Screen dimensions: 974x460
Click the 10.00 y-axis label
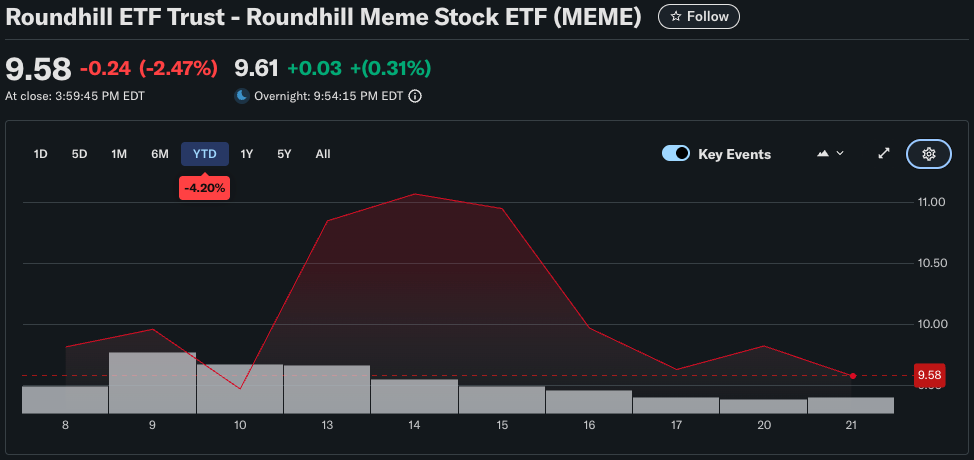point(932,324)
